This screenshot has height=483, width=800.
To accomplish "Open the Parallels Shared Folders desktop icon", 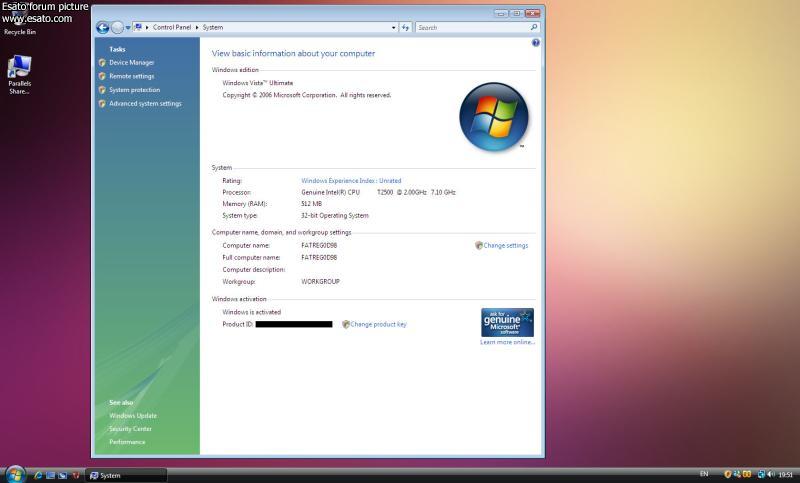I will pyautogui.click(x=19, y=75).
